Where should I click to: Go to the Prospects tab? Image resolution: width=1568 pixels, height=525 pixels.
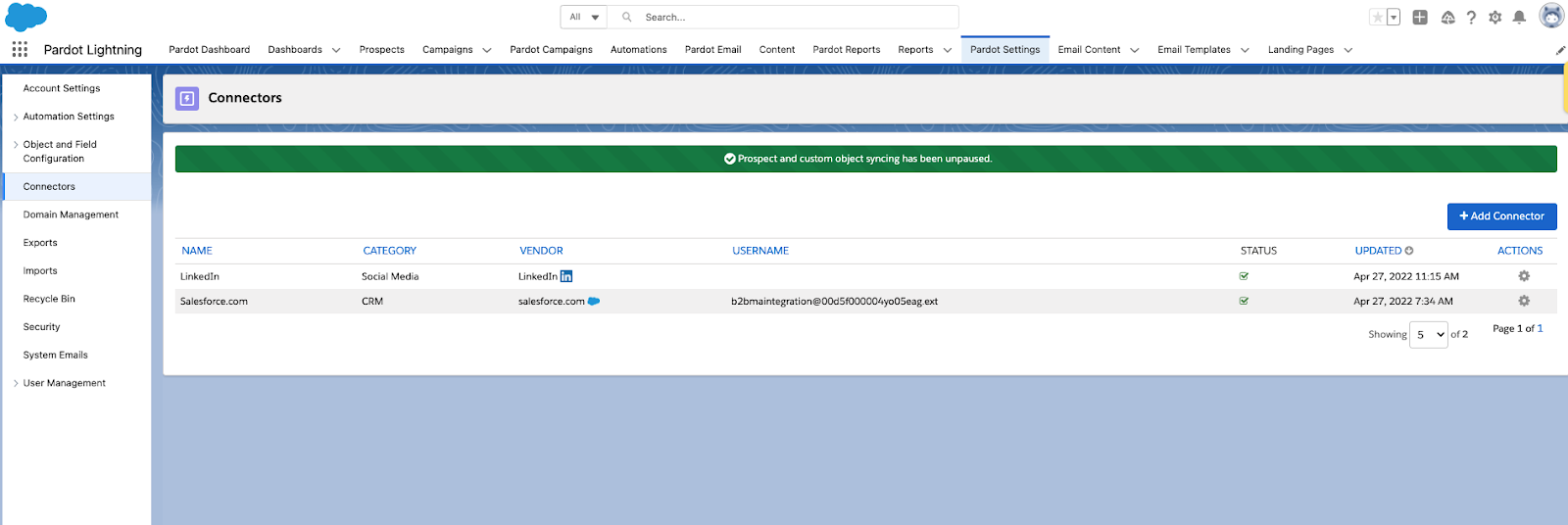382,50
